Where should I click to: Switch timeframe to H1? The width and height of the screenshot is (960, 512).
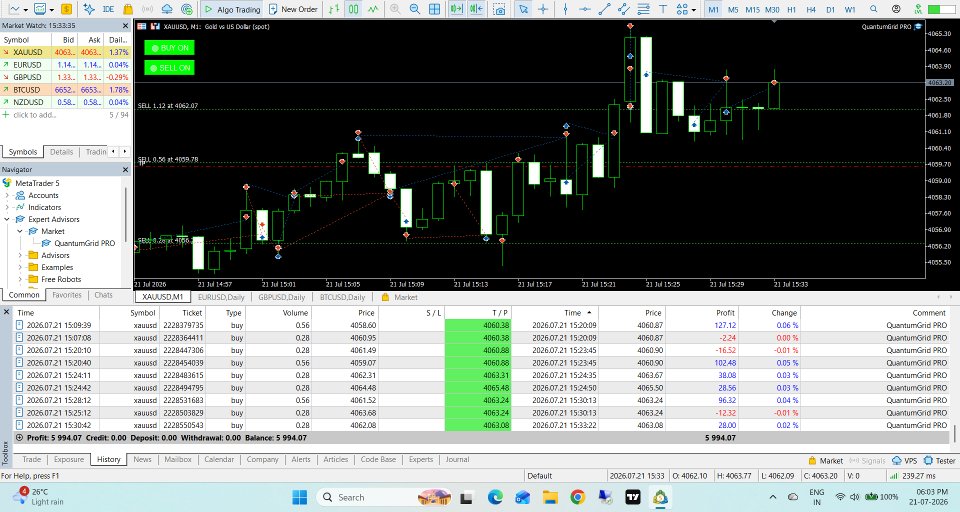(792, 9)
